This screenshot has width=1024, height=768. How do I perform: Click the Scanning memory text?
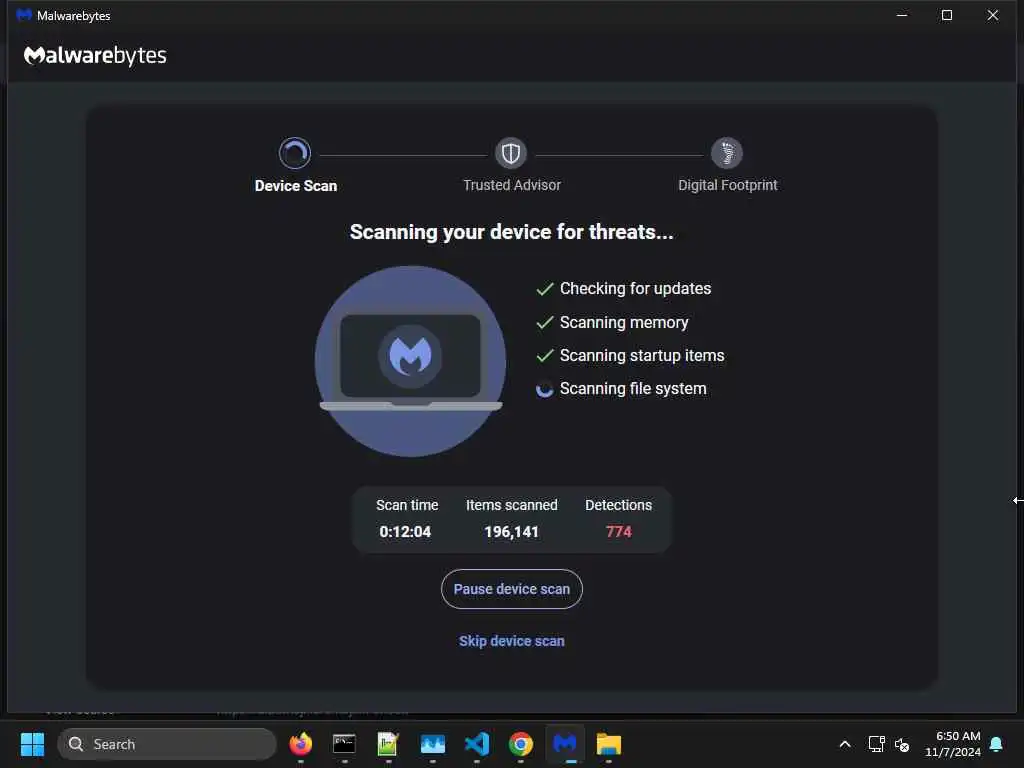point(624,323)
